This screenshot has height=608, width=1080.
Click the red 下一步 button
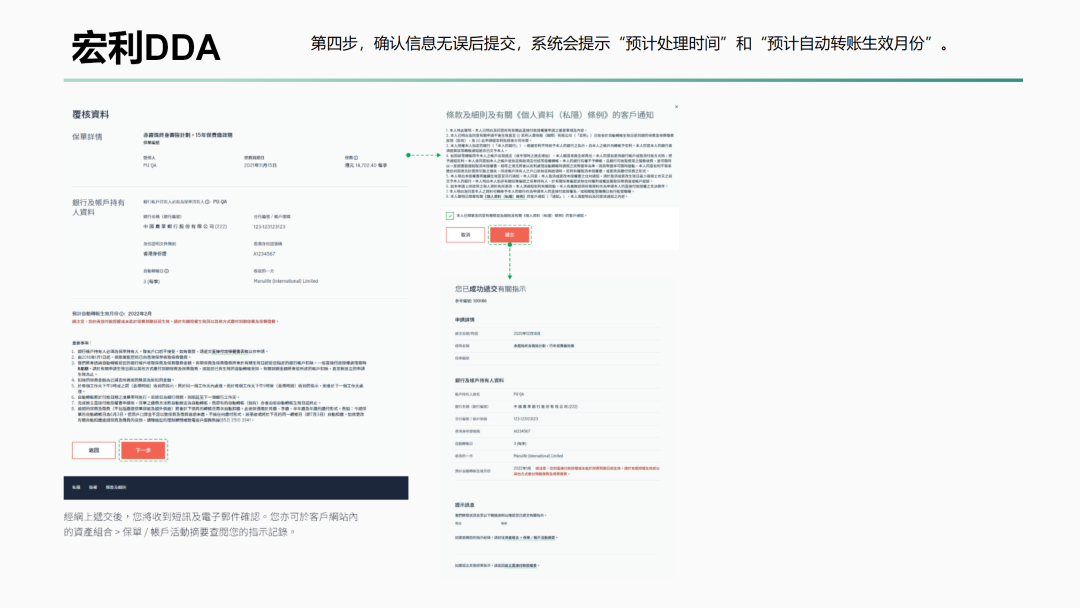143,450
